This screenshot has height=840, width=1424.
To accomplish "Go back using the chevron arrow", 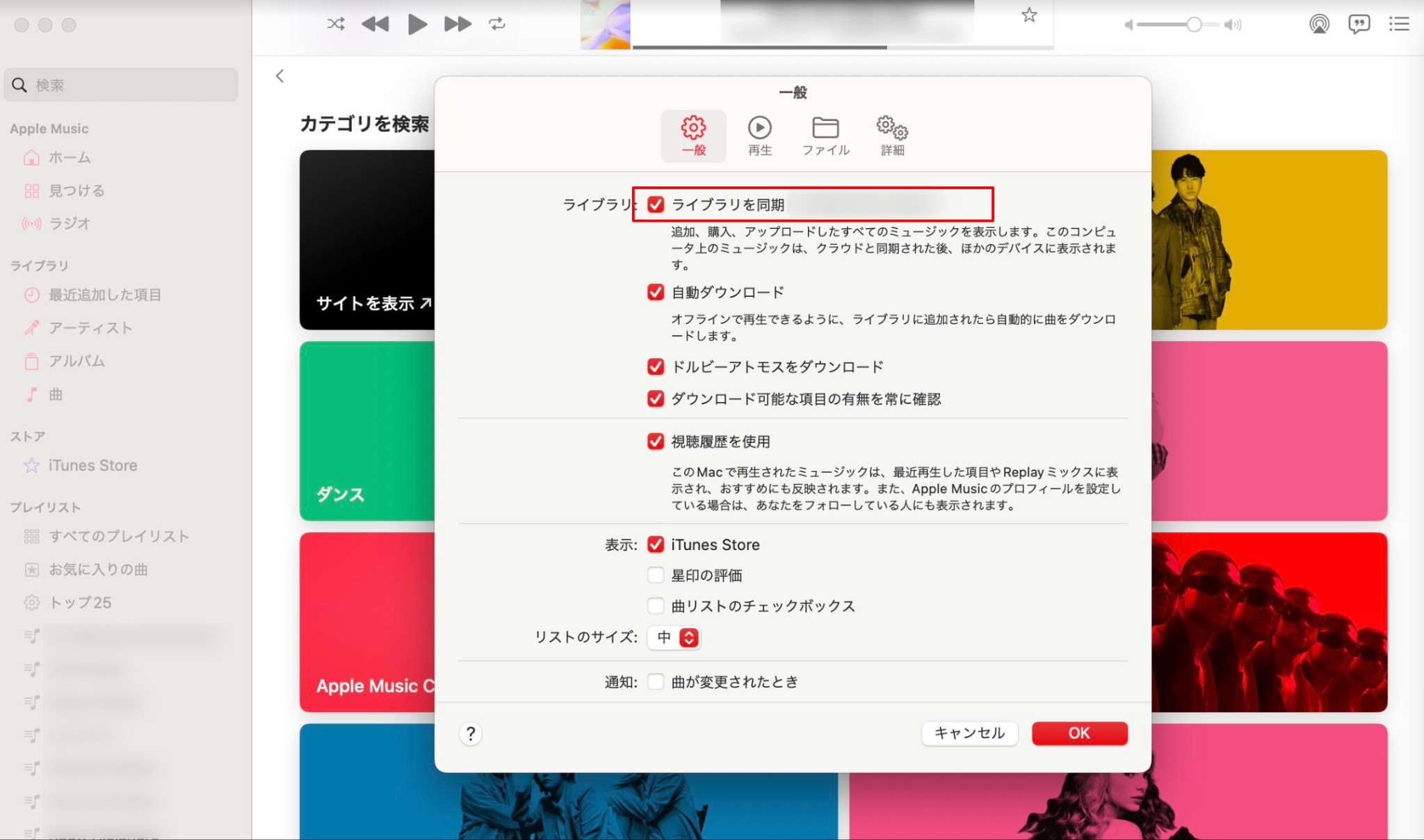I will pos(280,76).
